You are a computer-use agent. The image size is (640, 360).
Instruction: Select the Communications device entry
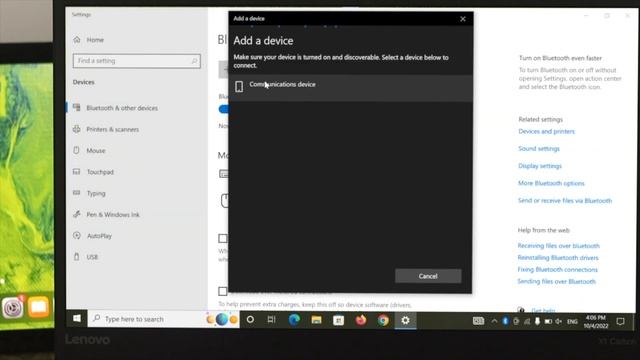351,87
